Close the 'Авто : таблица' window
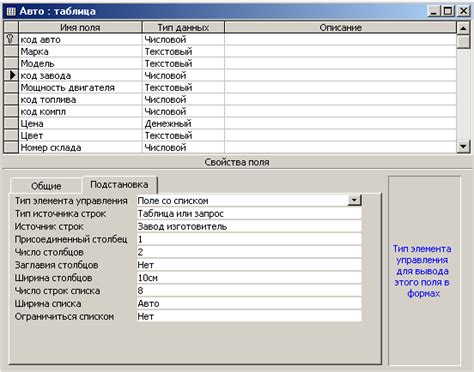 (463, 11)
